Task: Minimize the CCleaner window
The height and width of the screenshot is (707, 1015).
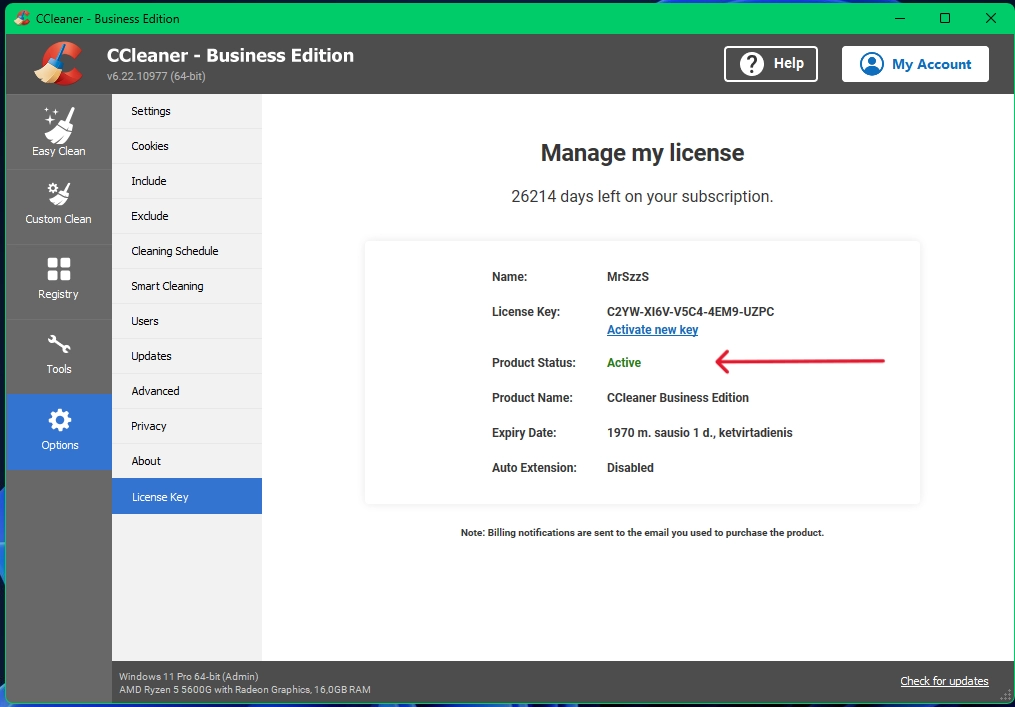Action: pyautogui.click(x=899, y=18)
